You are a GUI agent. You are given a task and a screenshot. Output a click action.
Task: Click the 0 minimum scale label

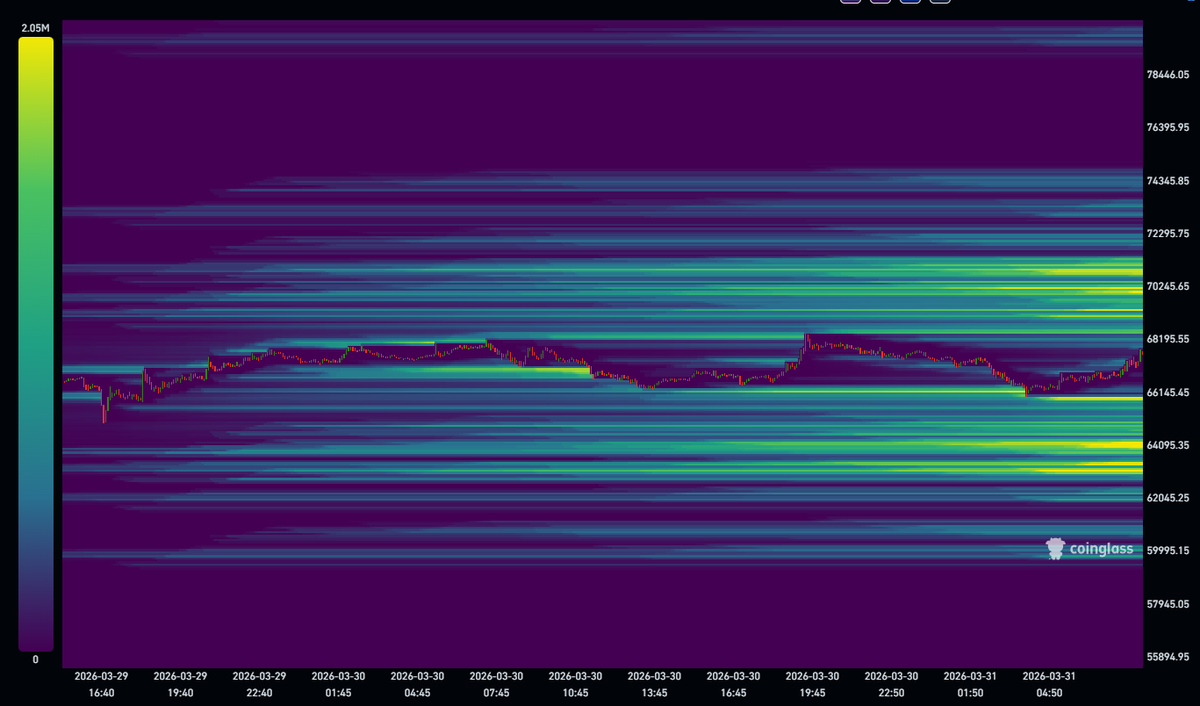[35, 660]
